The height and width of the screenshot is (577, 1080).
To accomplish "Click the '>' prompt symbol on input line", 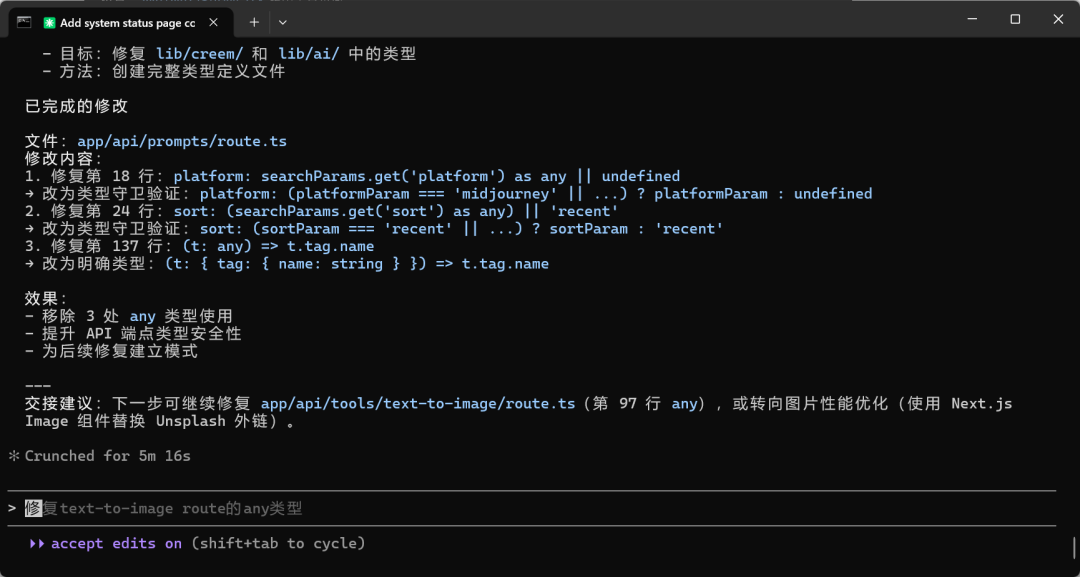I will pos(12,508).
